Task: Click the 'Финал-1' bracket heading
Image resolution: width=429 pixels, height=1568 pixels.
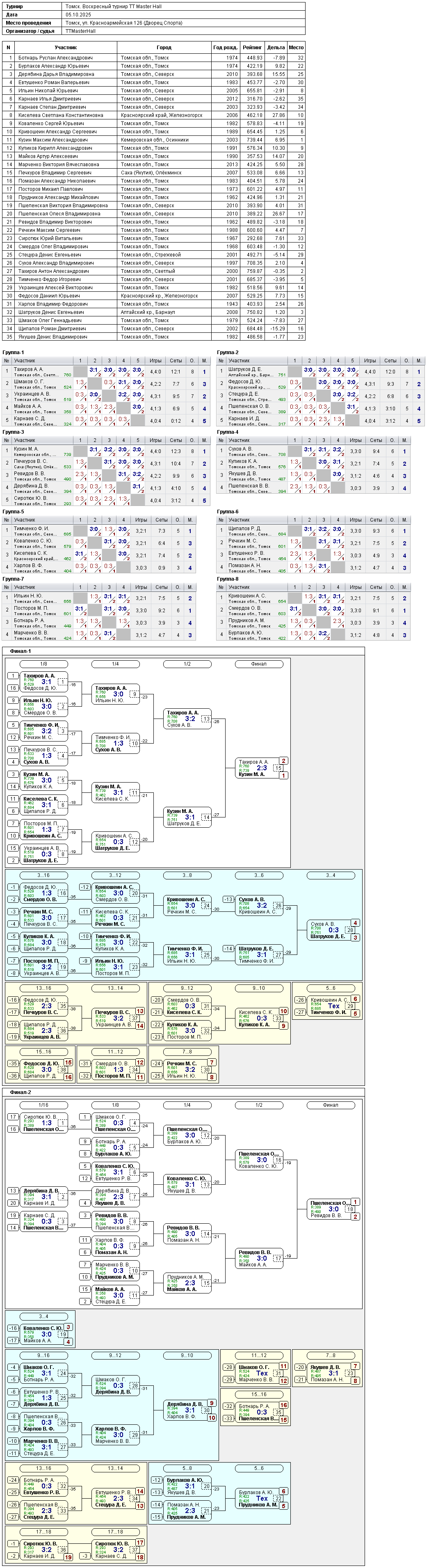Action: [x=21, y=651]
